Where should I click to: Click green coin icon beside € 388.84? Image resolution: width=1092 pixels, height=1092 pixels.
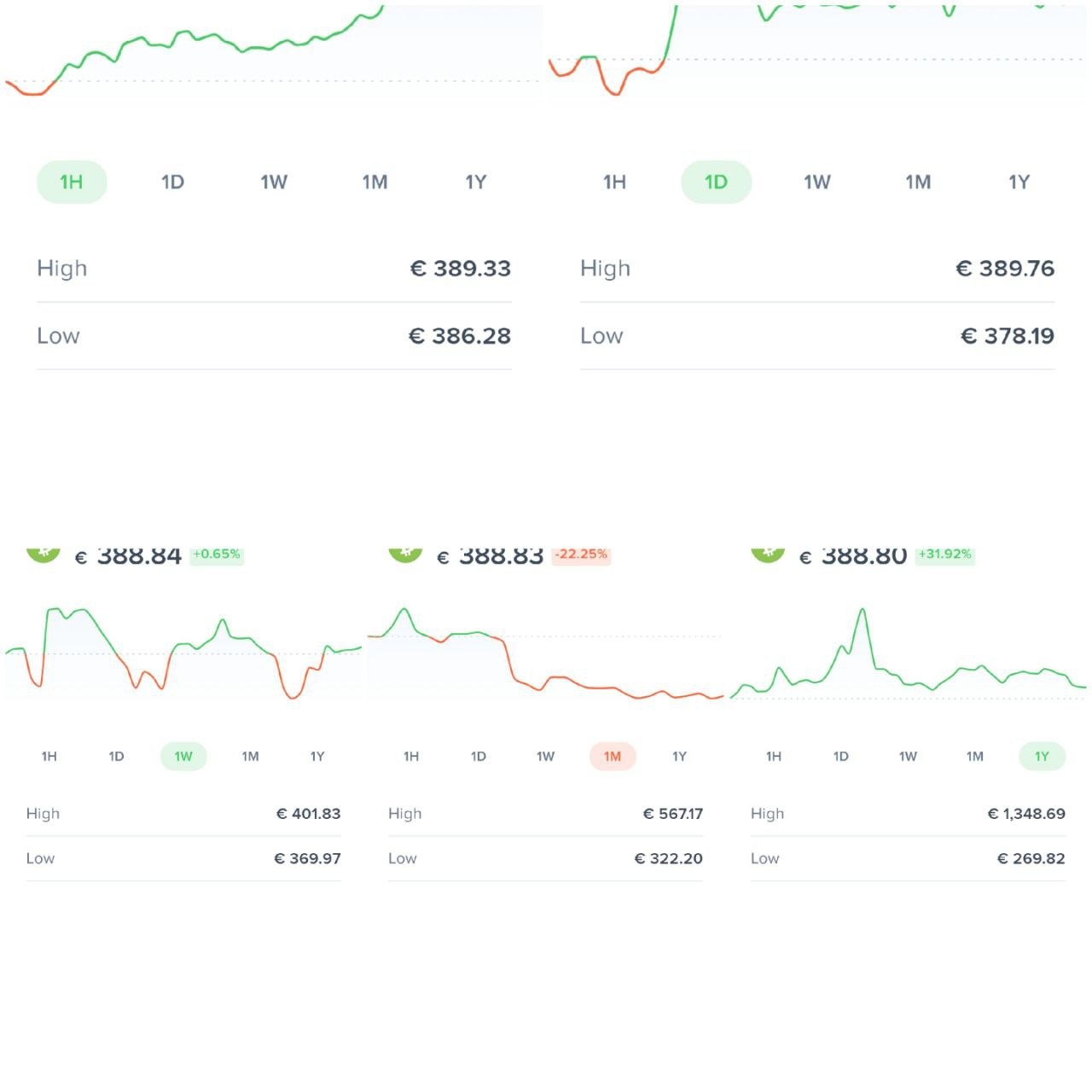coord(44,555)
